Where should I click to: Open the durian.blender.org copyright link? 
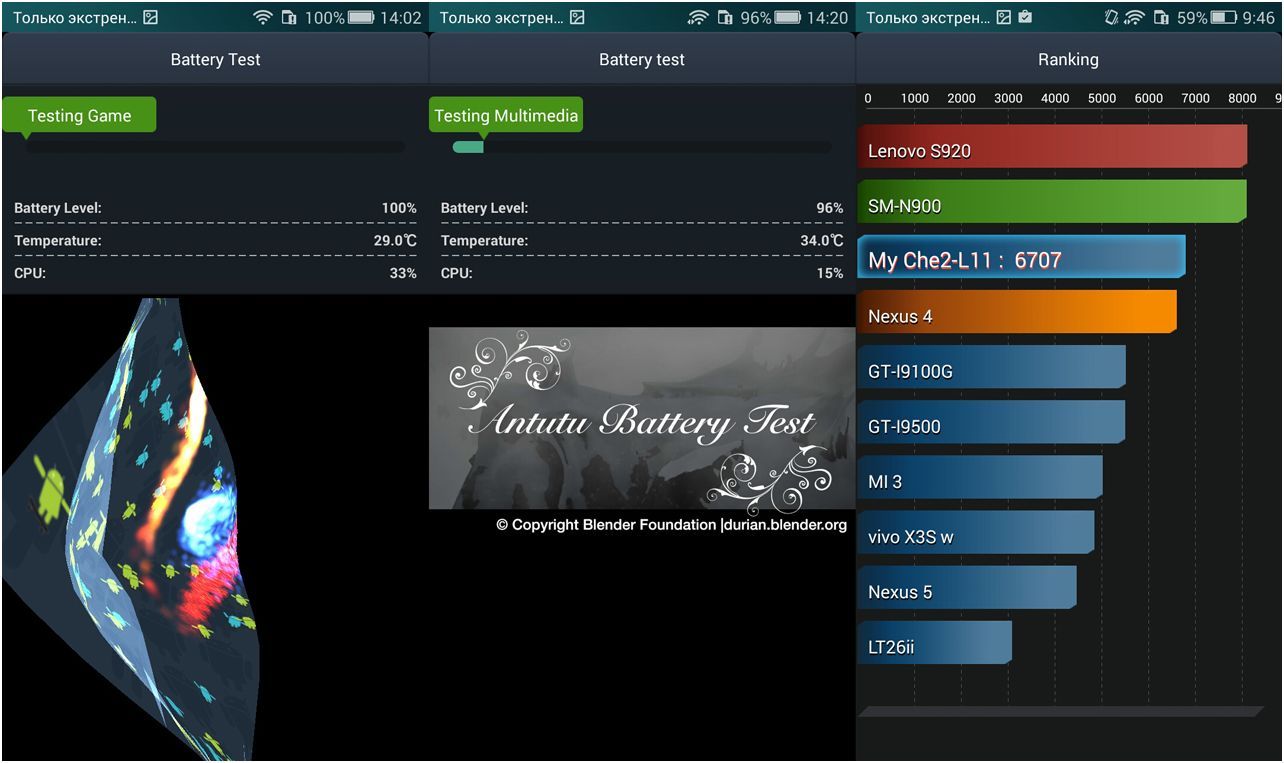784,525
